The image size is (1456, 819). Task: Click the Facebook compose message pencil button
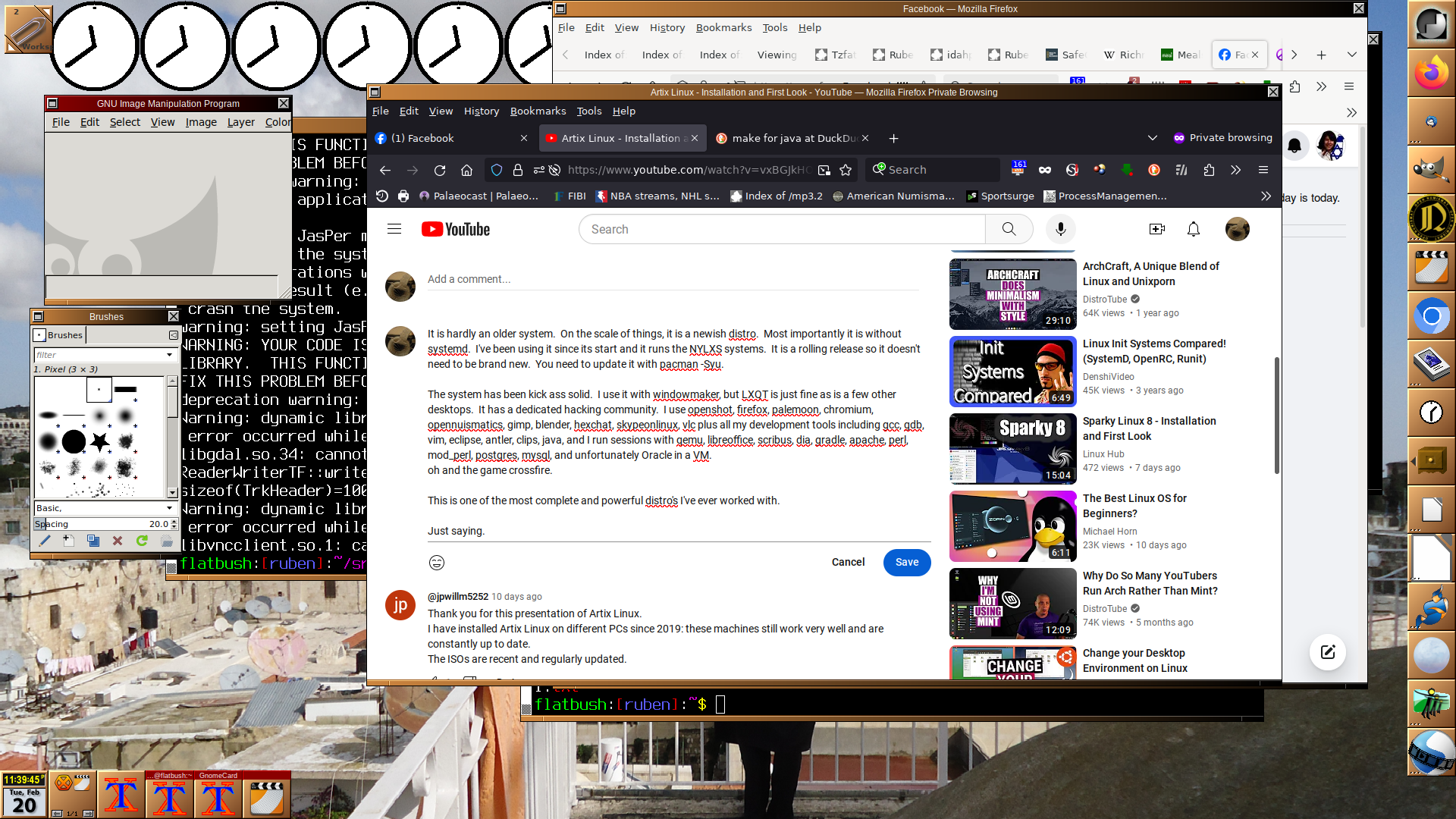[1328, 652]
